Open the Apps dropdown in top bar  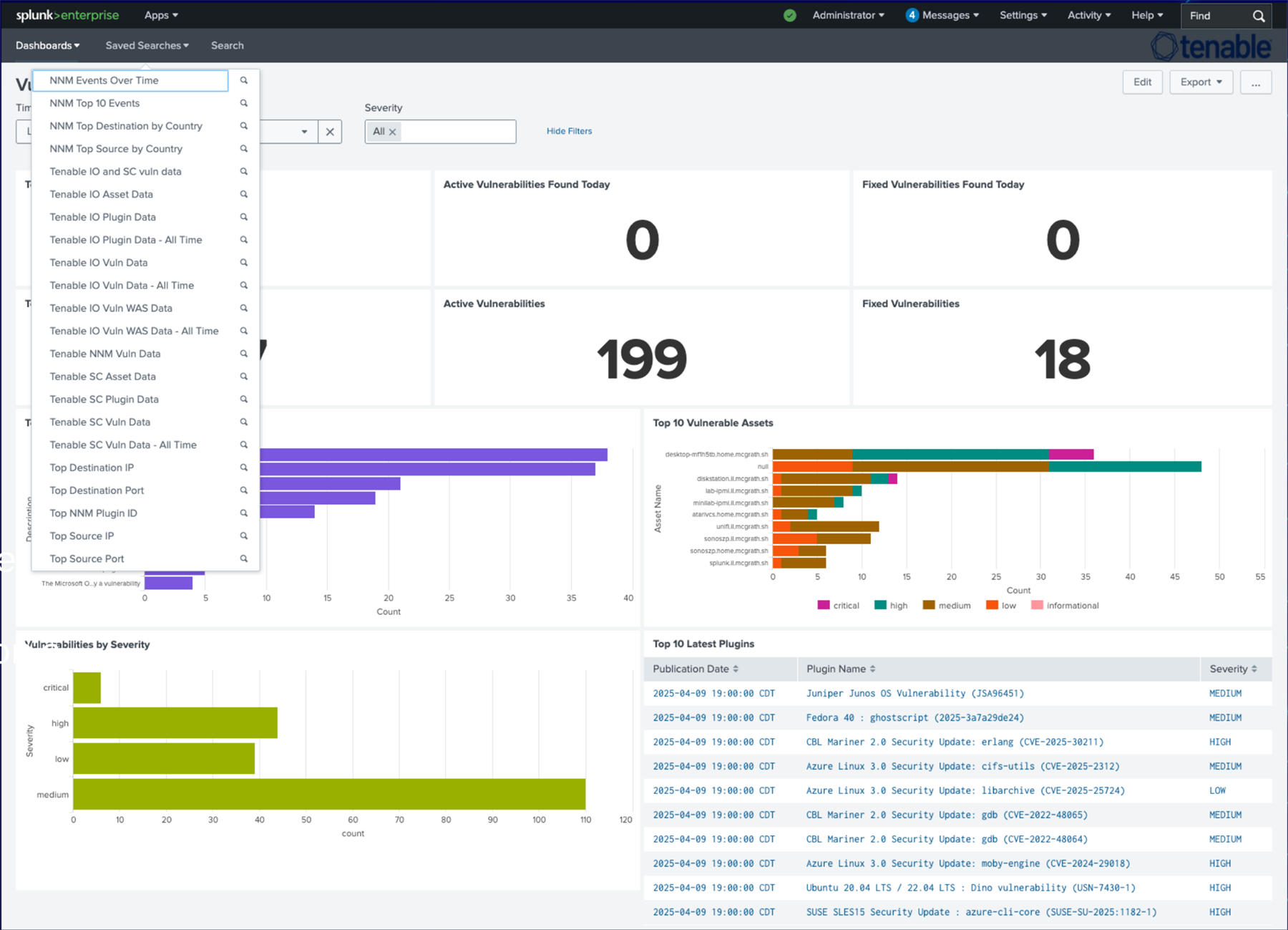(161, 15)
